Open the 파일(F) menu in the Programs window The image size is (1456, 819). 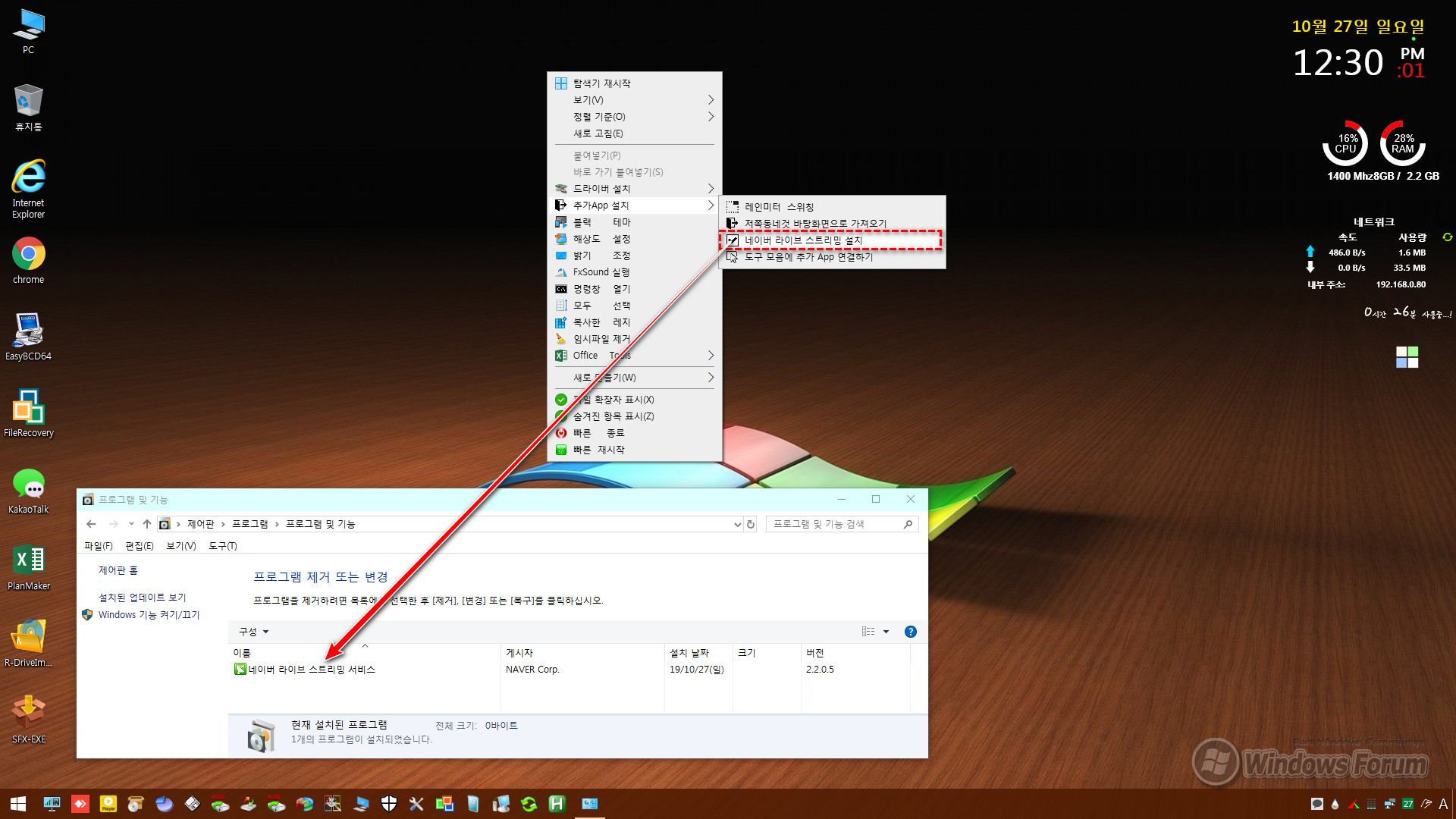pos(98,546)
